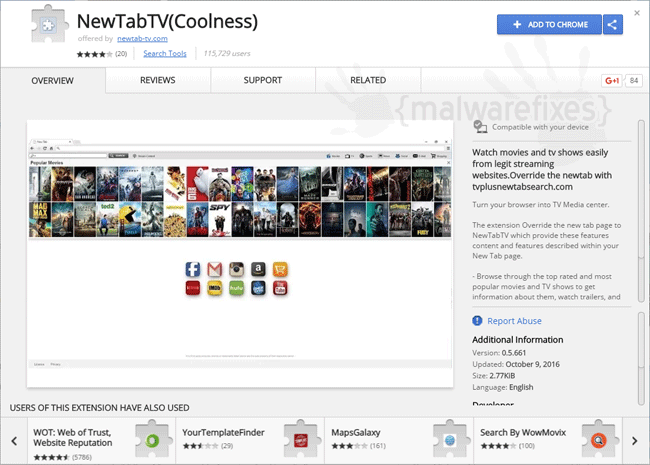Screen dimensions: 650x465
Task: Click the Facebook icon in the preview screenshot
Action: (x=193, y=269)
